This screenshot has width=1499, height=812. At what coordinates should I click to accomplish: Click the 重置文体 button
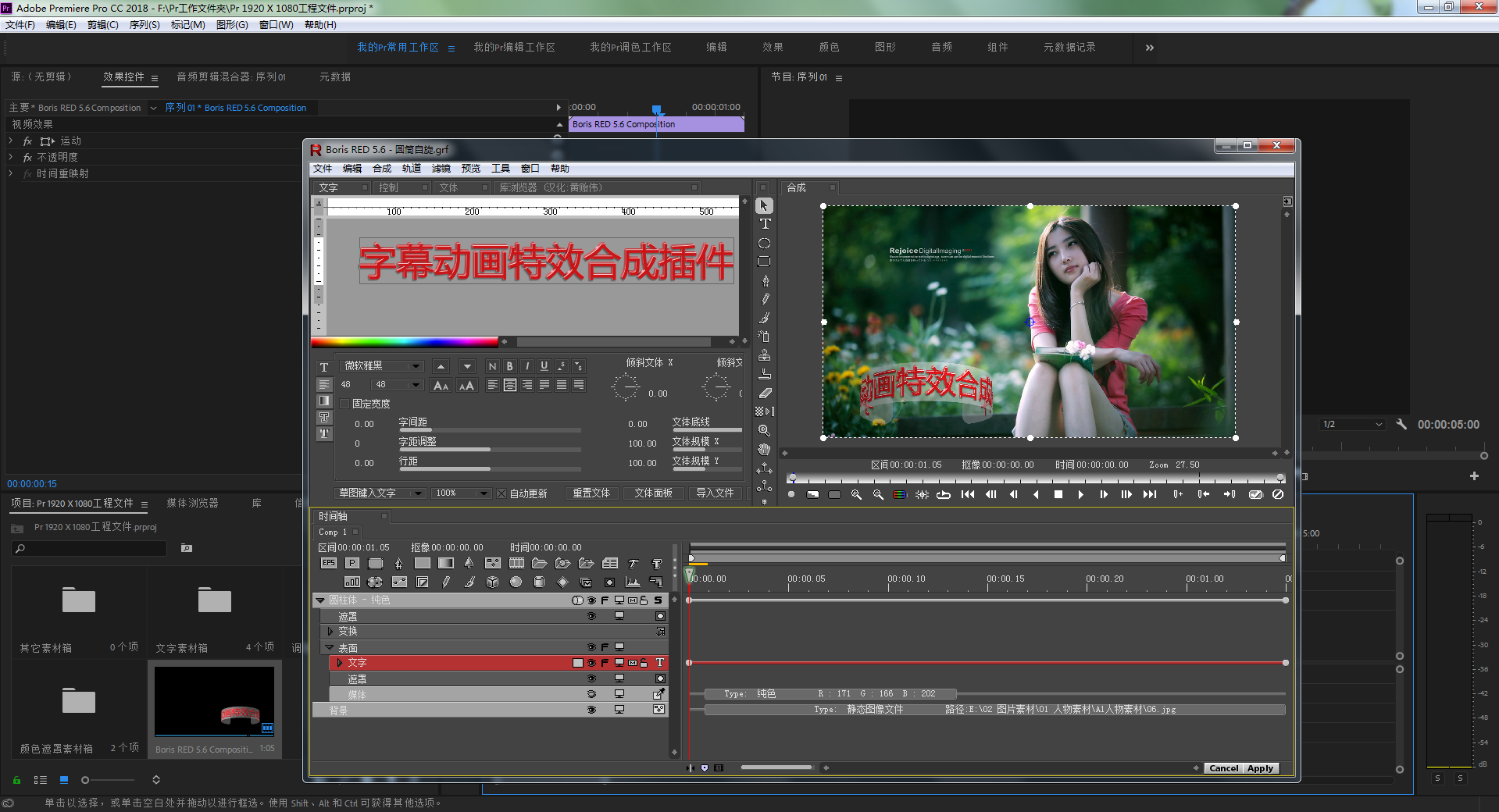(x=591, y=493)
